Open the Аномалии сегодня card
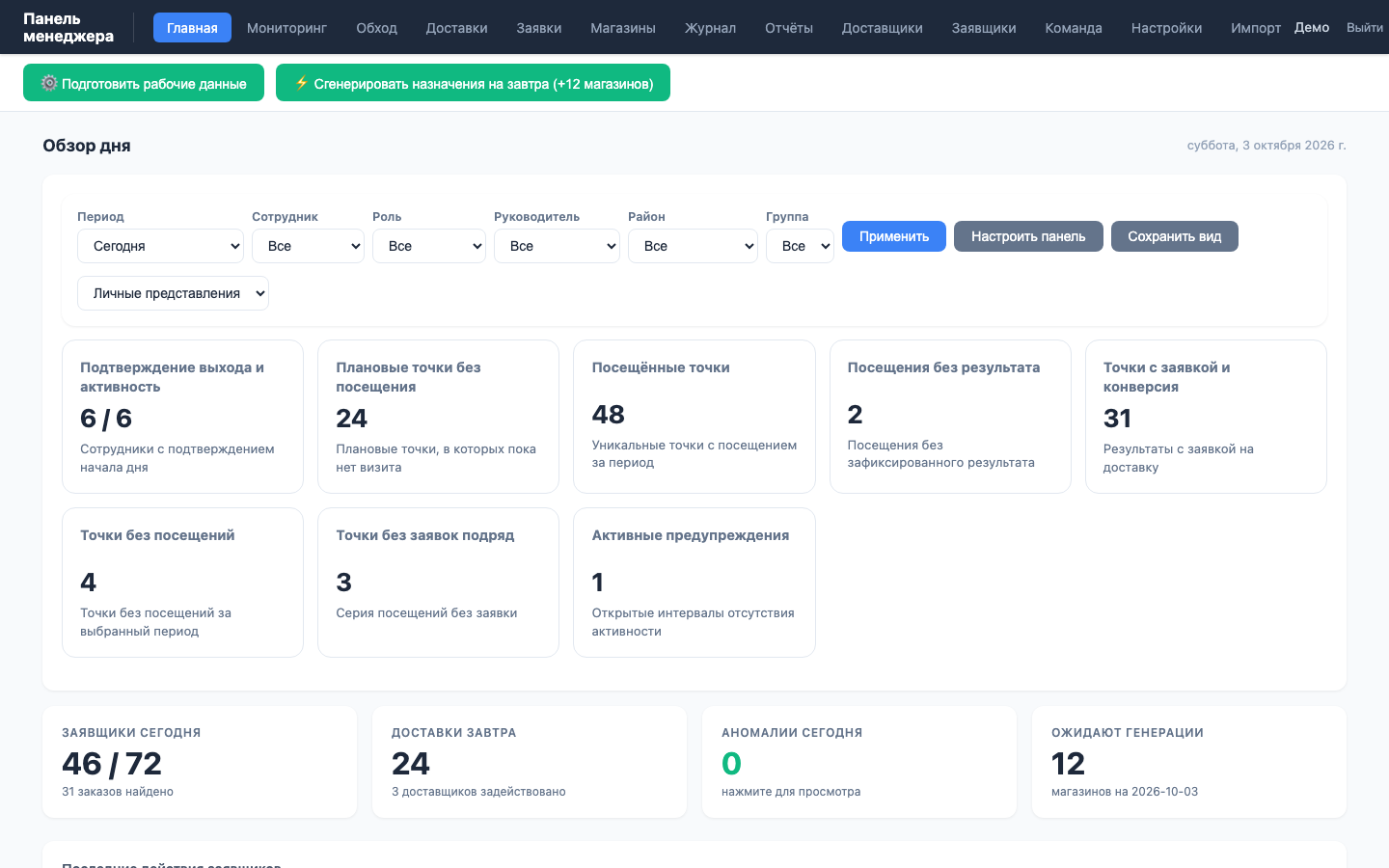The width and height of the screenshot is (1389, 868). coord(859,762)
